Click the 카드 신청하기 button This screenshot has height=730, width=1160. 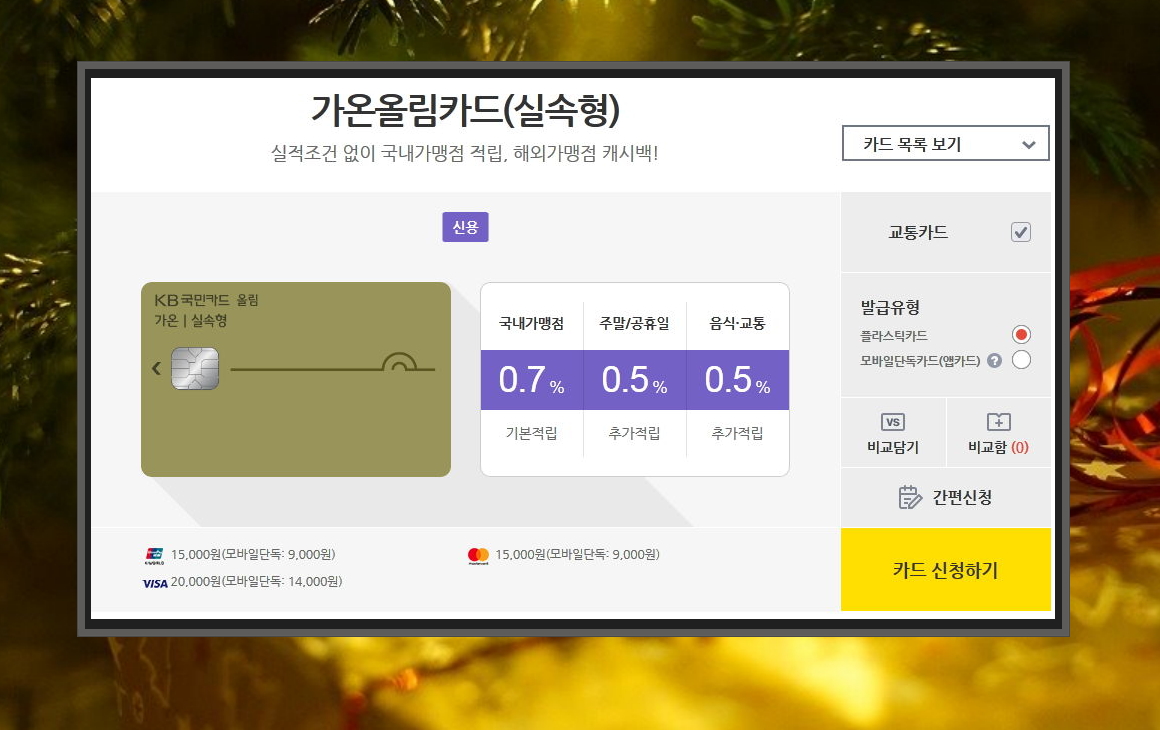click(x=945, y=570)
